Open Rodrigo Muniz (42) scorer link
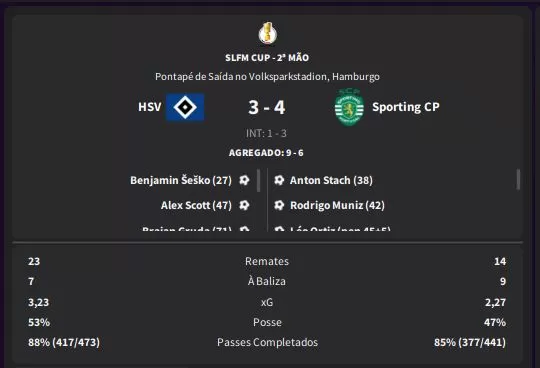The height and width of the screenshot is (368, 540). pyautogui.click(x=337, y=205)
